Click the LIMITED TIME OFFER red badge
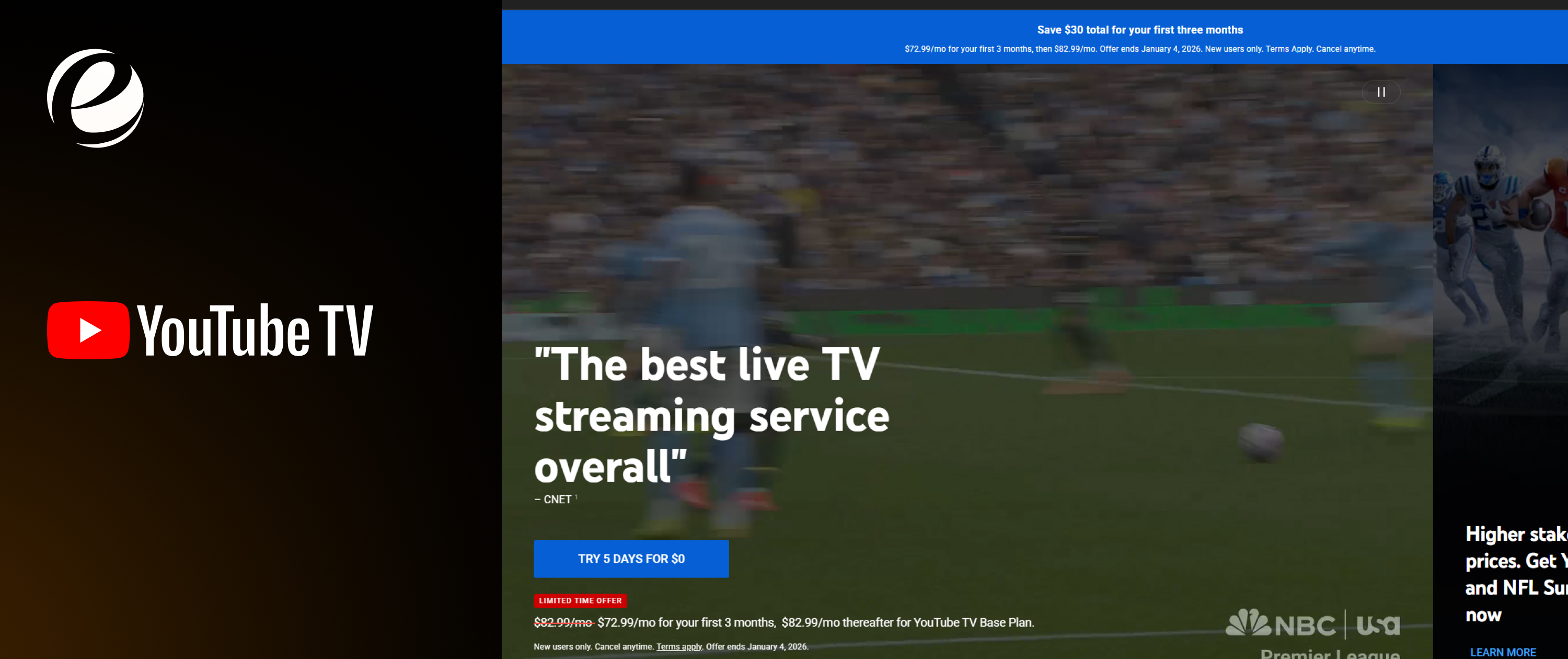The width and height of the screenshot is (1568, 659). click(580, 600)
